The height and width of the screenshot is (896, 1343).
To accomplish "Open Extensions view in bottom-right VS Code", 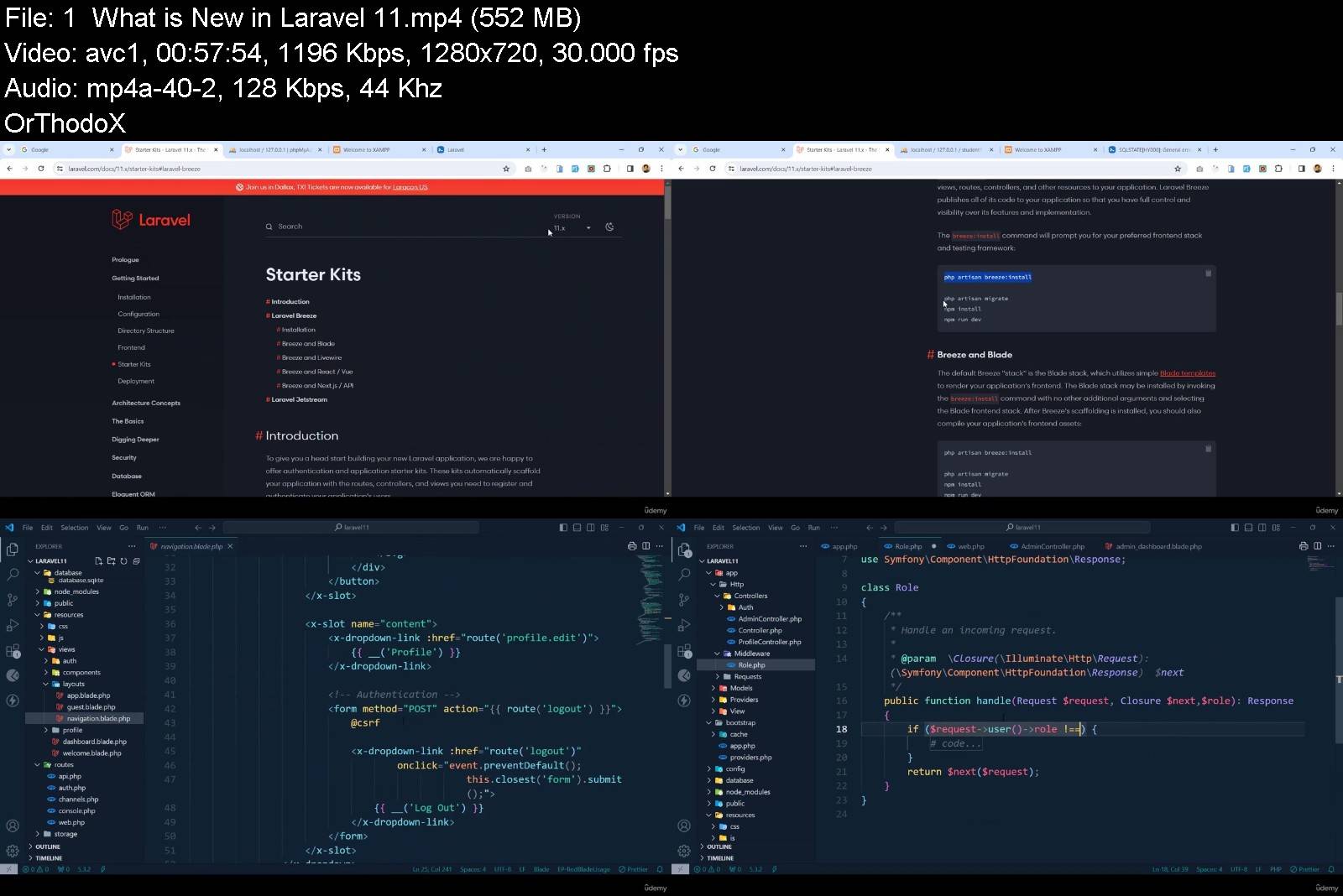I will 684,650.
